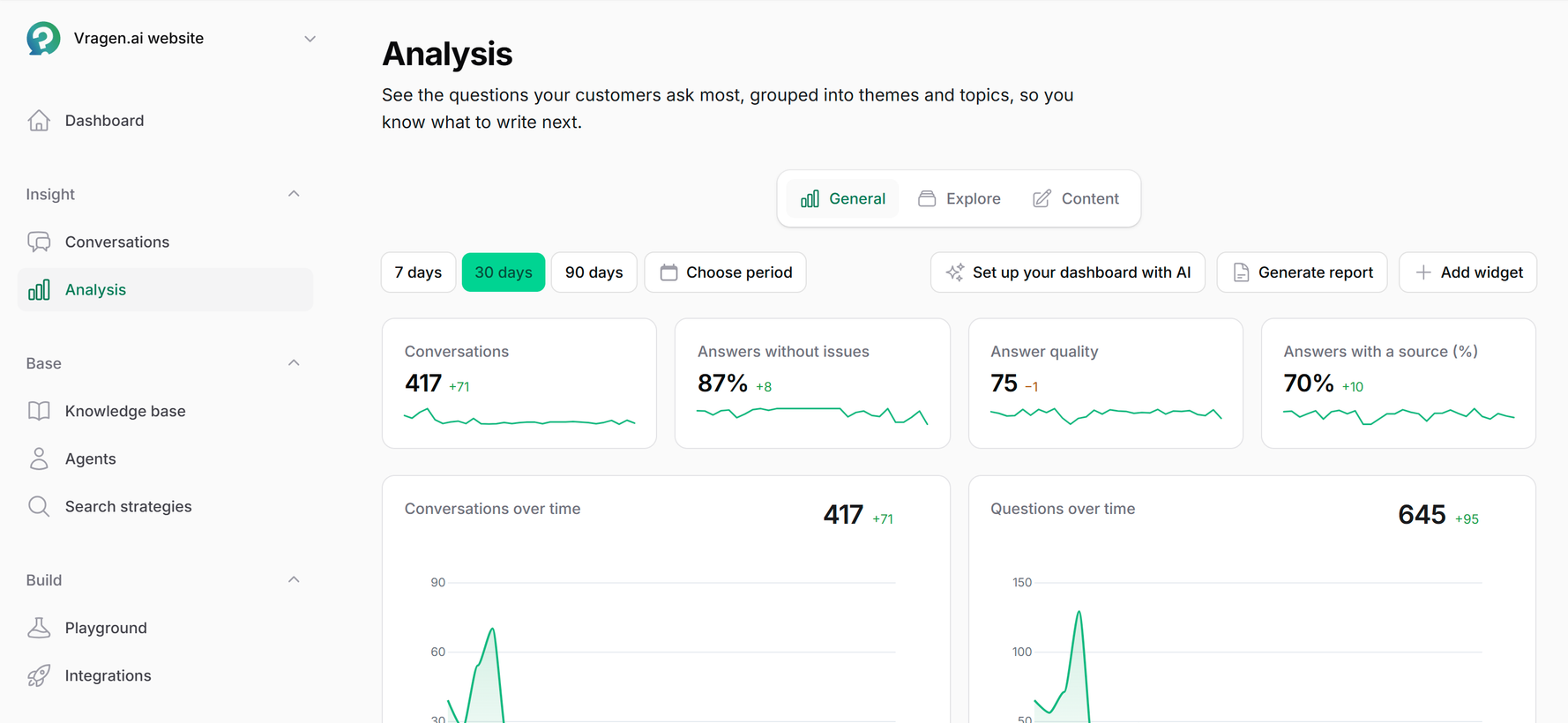Click the Answers with a source sparkline
Viewport: 1568px width, 723px height.
[1399, 416]
